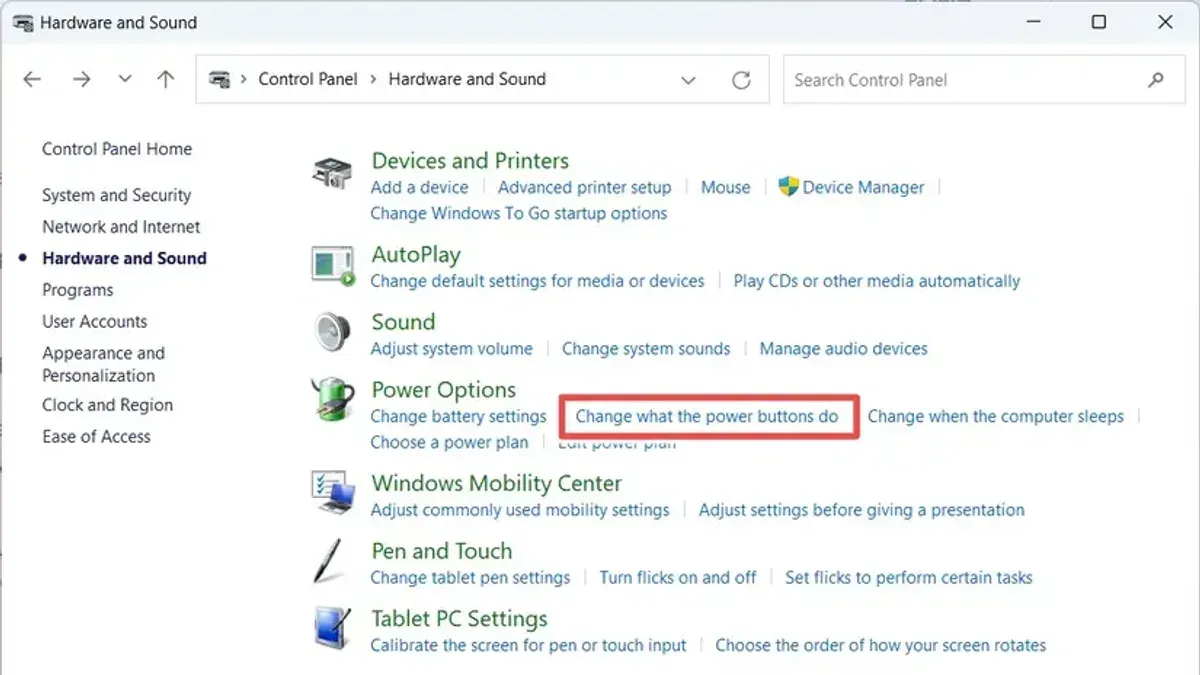Screen dimensions: 1200x675
Task: Go up one level with the up arrow
Action: [166, 80]
